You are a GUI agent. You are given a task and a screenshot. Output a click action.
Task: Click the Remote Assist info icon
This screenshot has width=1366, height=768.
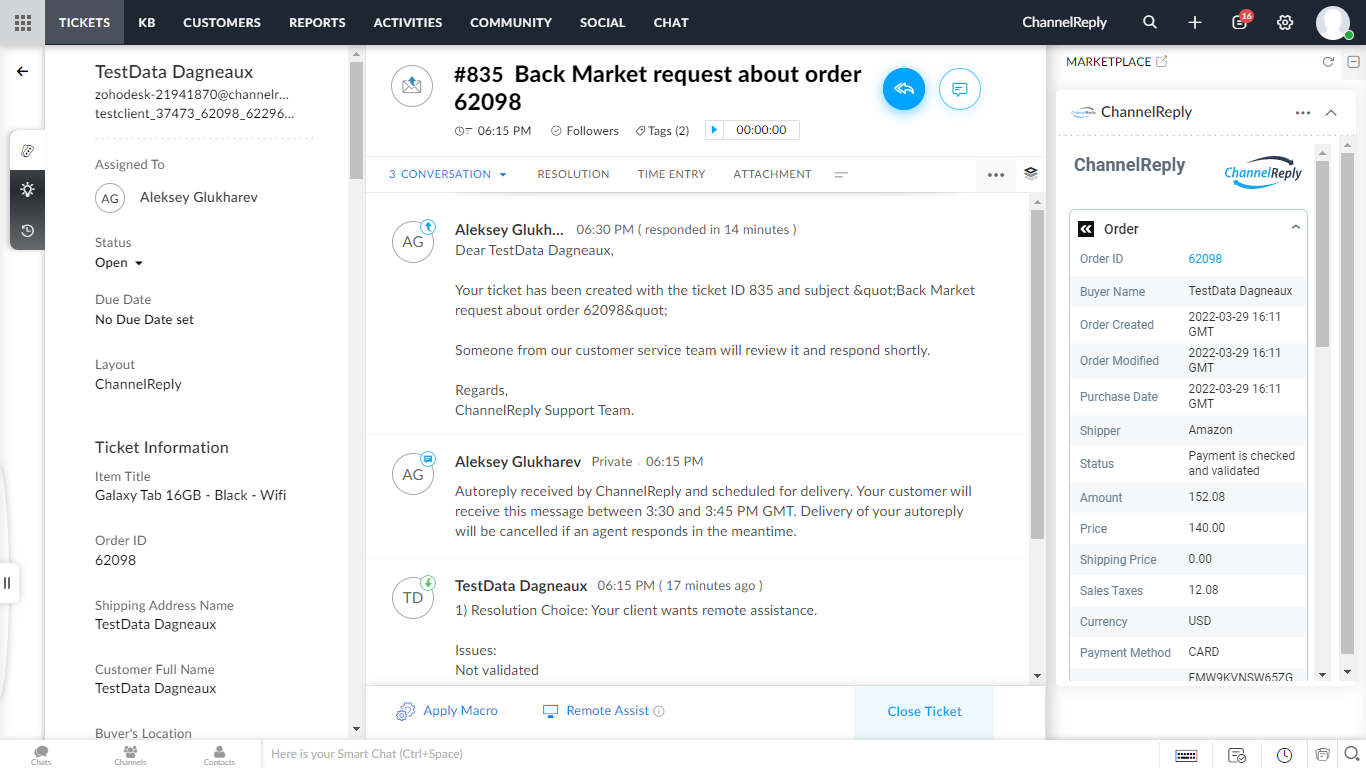[x=659, y=711]
